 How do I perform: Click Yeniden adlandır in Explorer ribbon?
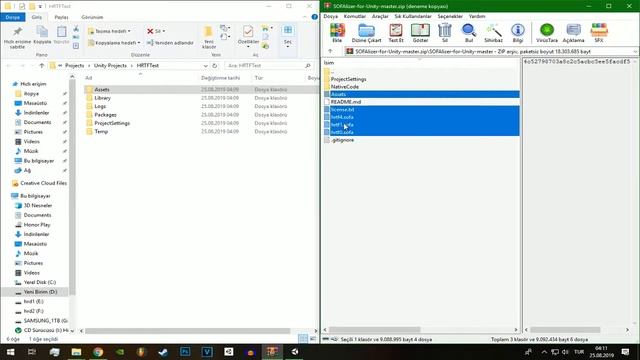(170, 42)
